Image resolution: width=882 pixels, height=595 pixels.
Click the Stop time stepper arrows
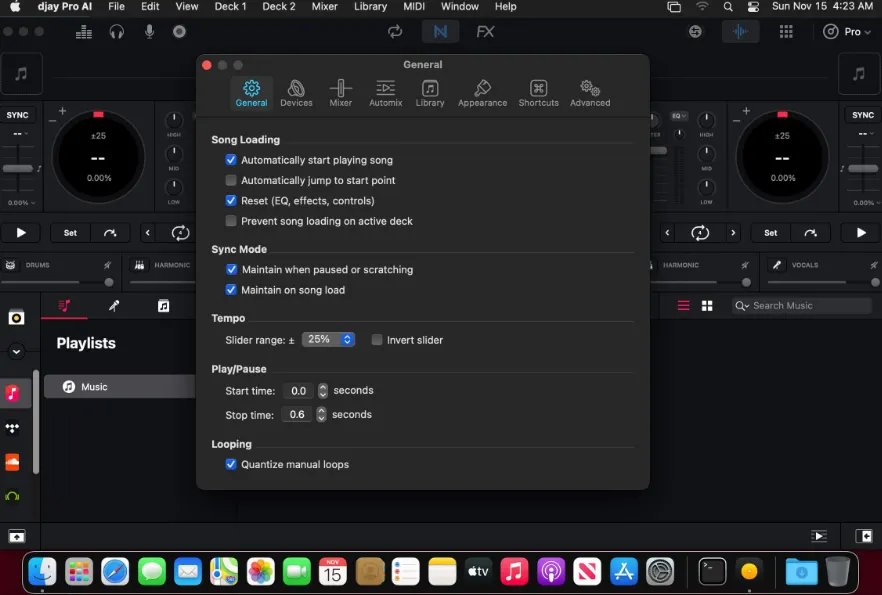click(321, 414)
